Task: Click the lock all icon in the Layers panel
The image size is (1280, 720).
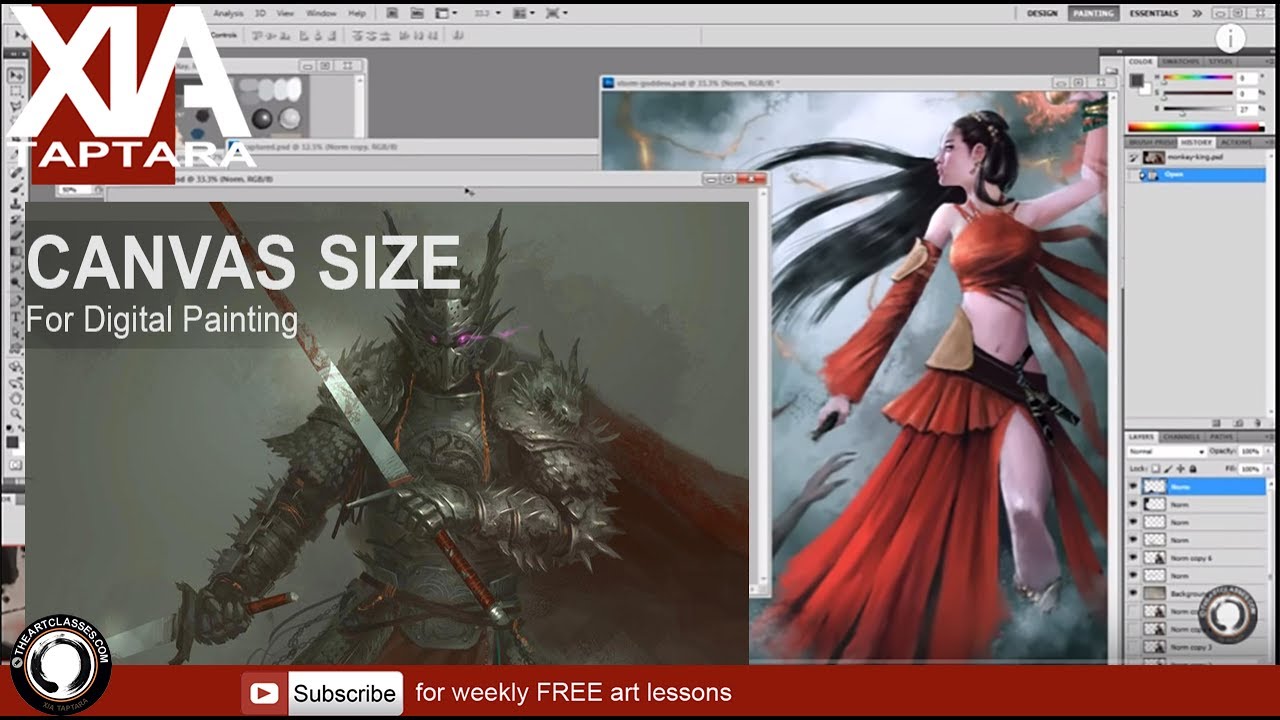Action: coord(1192,469)
